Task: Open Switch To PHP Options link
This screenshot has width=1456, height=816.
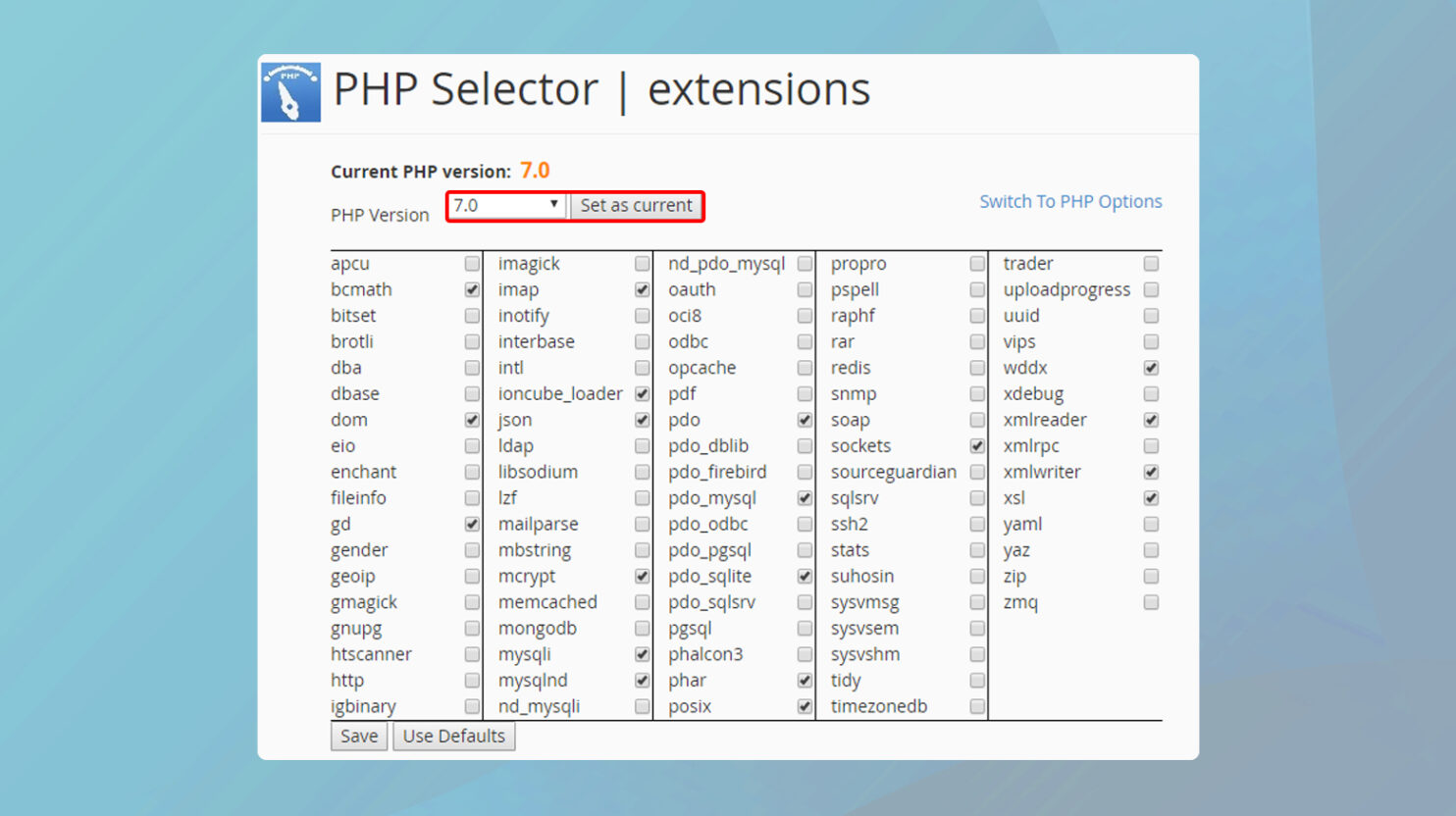Action: (1070, 201)
